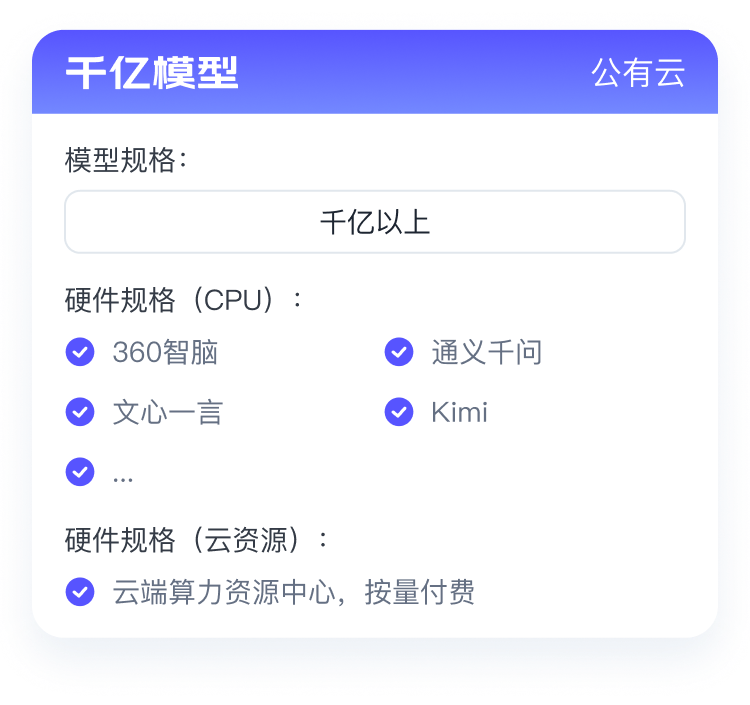Select the 公有云 label in header

coord(639,73)
